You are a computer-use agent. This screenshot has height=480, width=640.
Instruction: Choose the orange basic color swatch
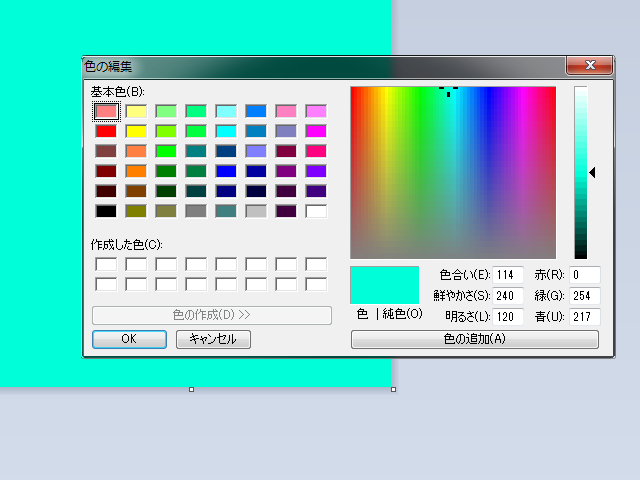point(136,171)
